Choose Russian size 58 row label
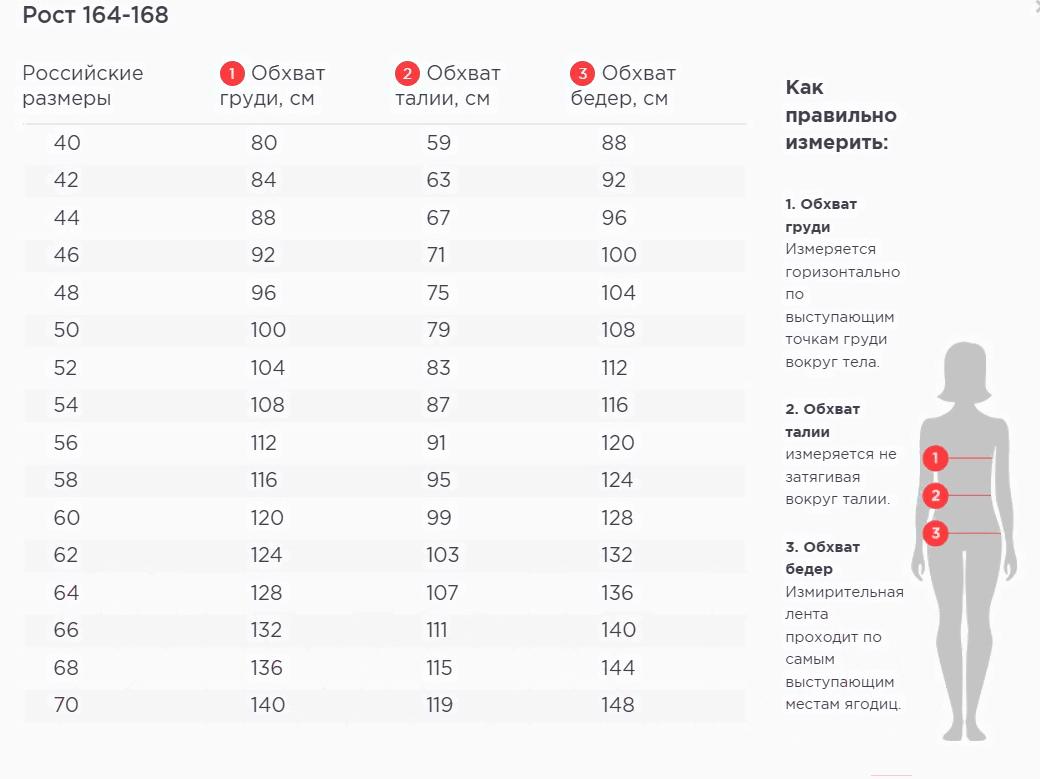The width and height of the screenshot is (1040, 779). [67, 480]
